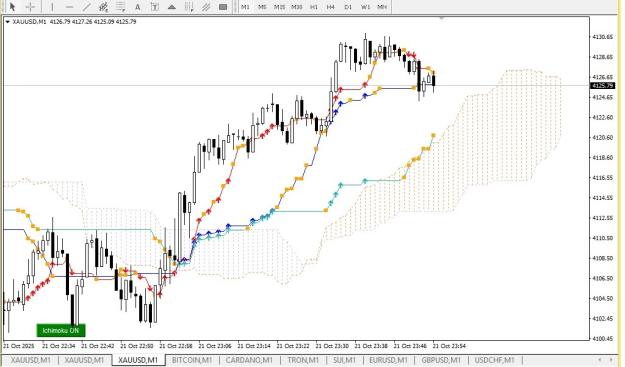Select the text tool labeled A
625x367 pixels.
point(138,7)
